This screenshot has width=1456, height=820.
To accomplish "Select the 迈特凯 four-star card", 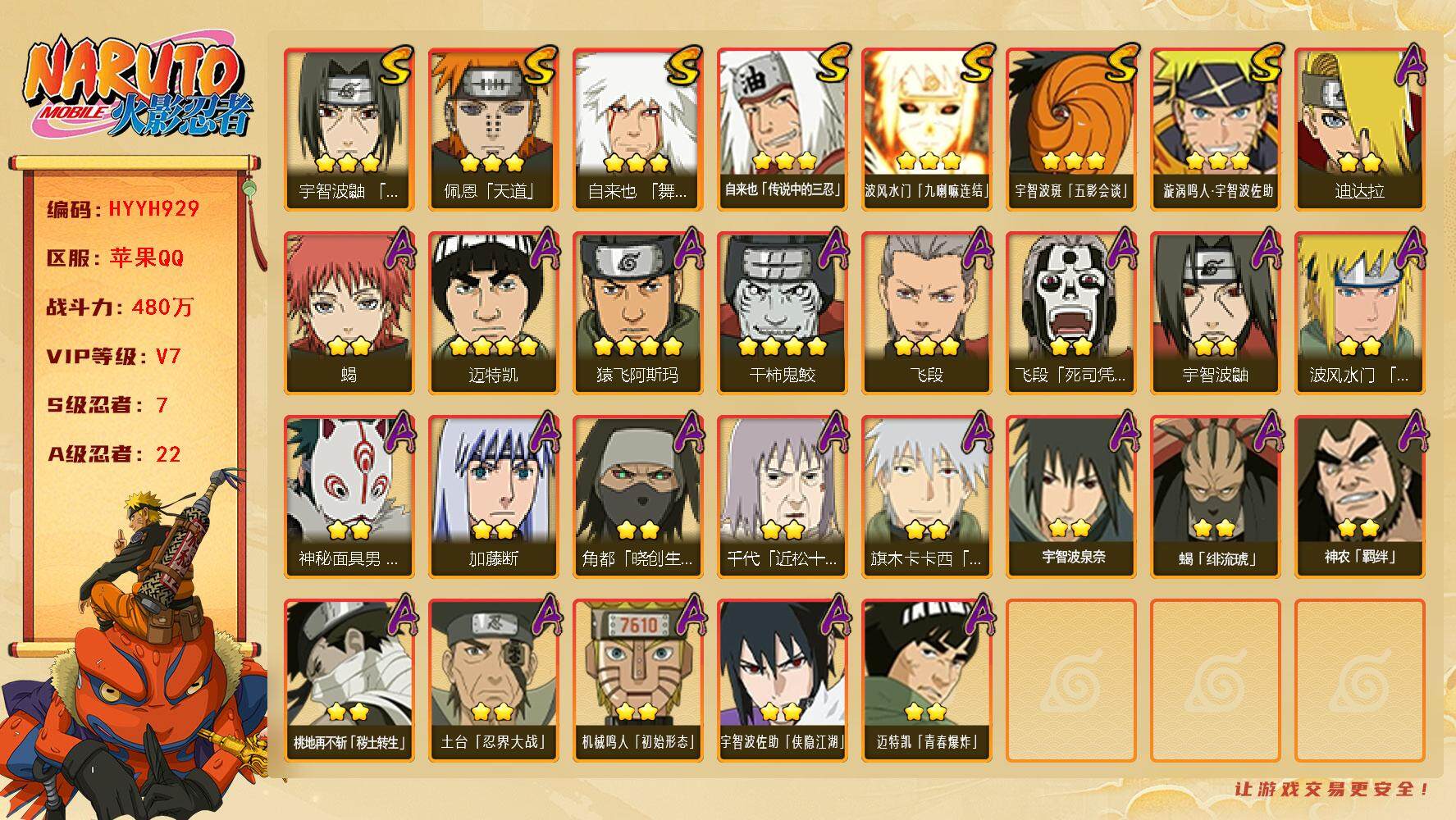I will pos(493,313).
